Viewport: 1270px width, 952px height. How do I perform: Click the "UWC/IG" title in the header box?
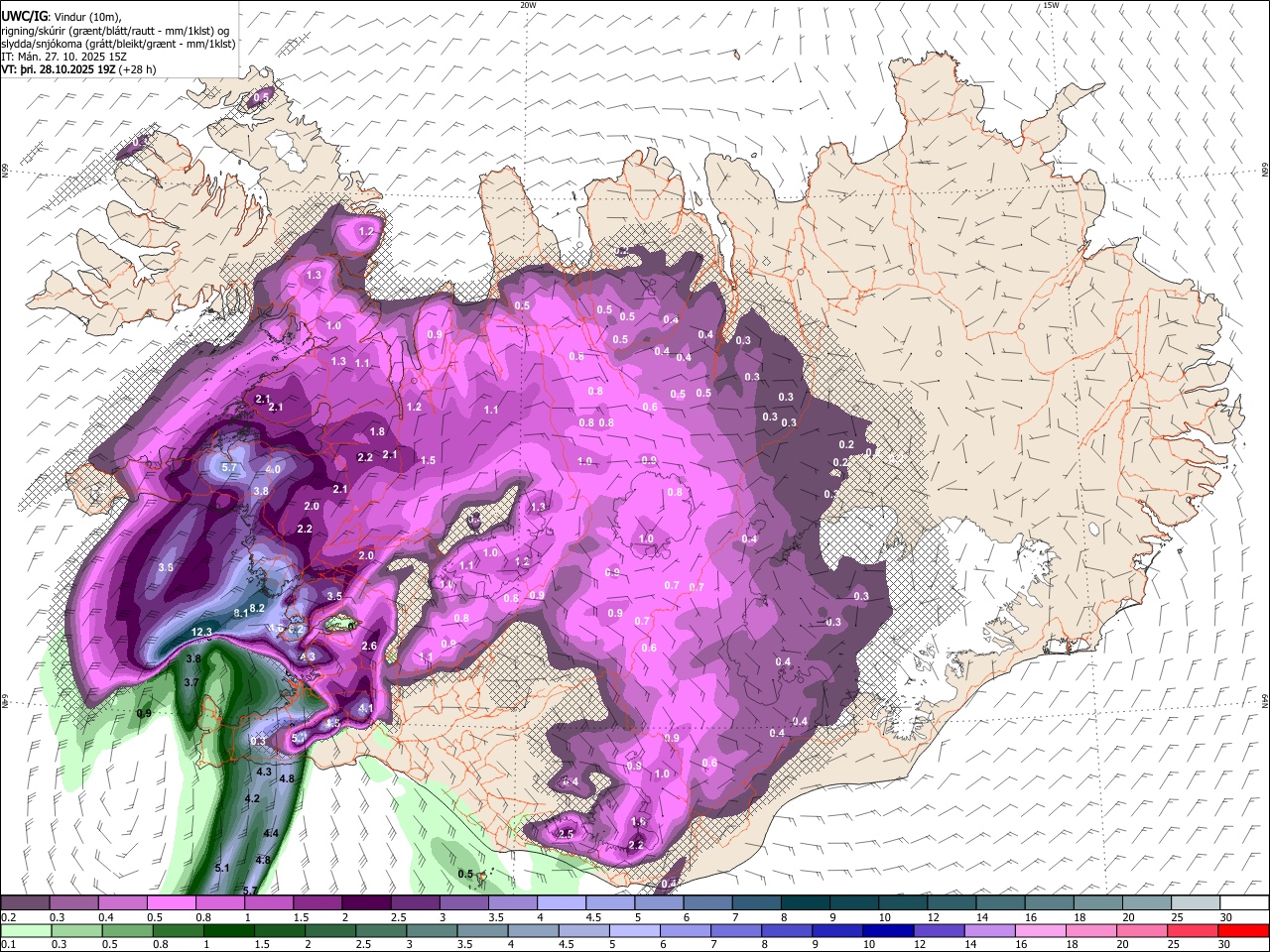tap(25, 16)
